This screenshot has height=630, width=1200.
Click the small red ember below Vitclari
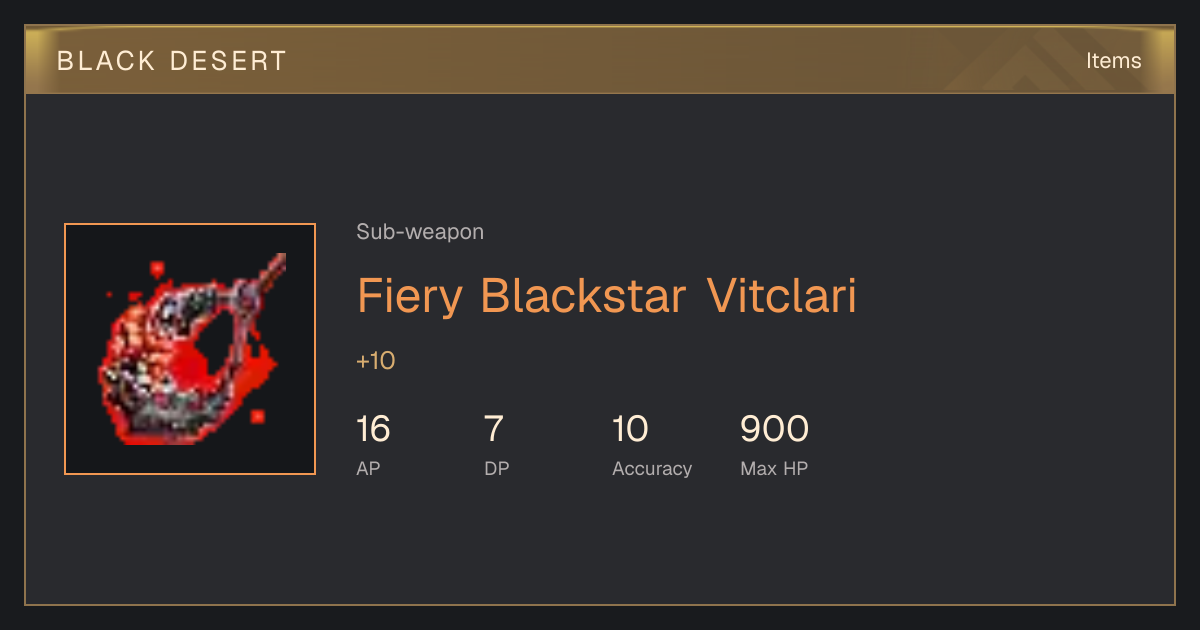pos(258,416)
